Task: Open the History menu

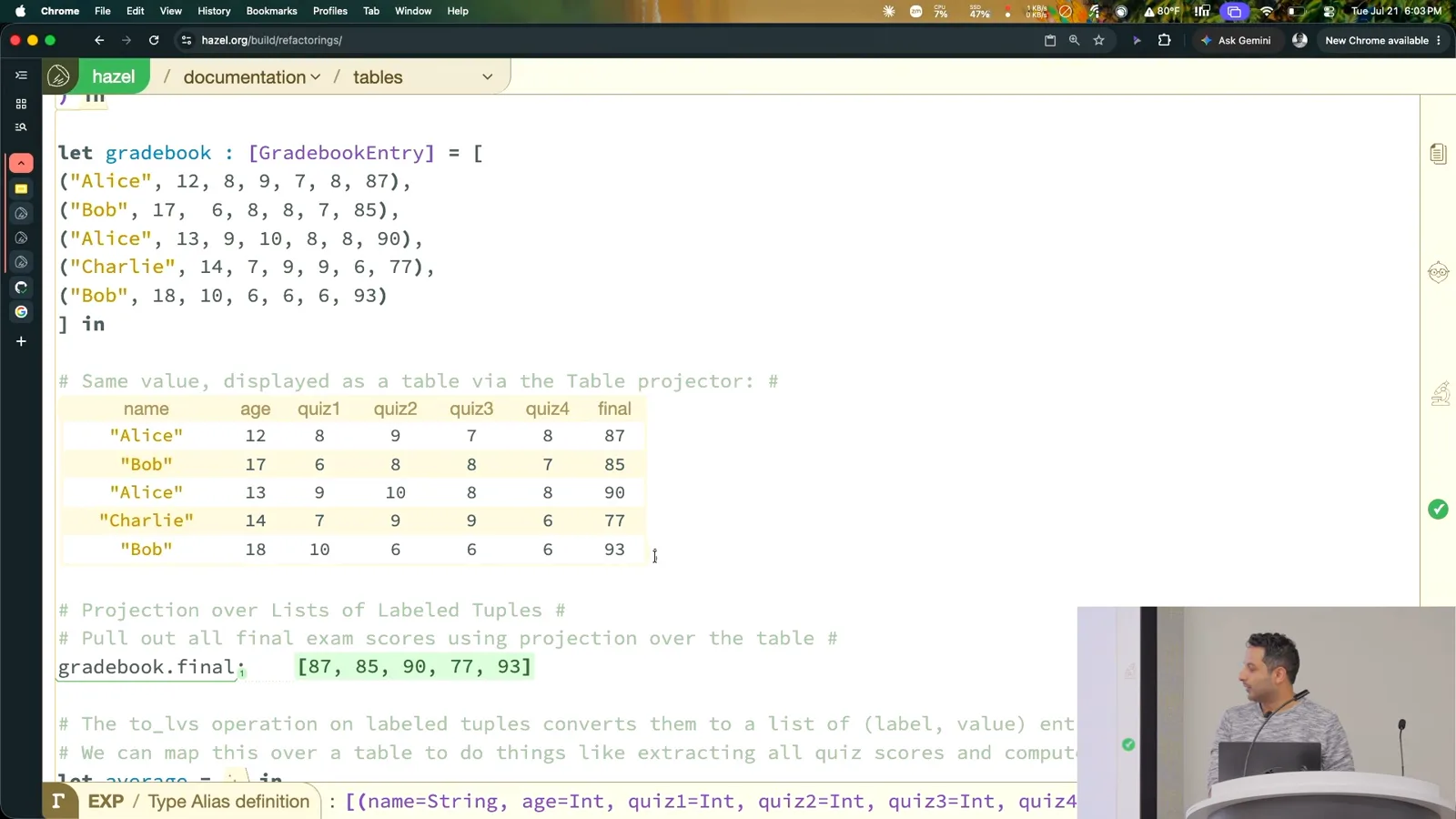Action: tap(214, 11)
